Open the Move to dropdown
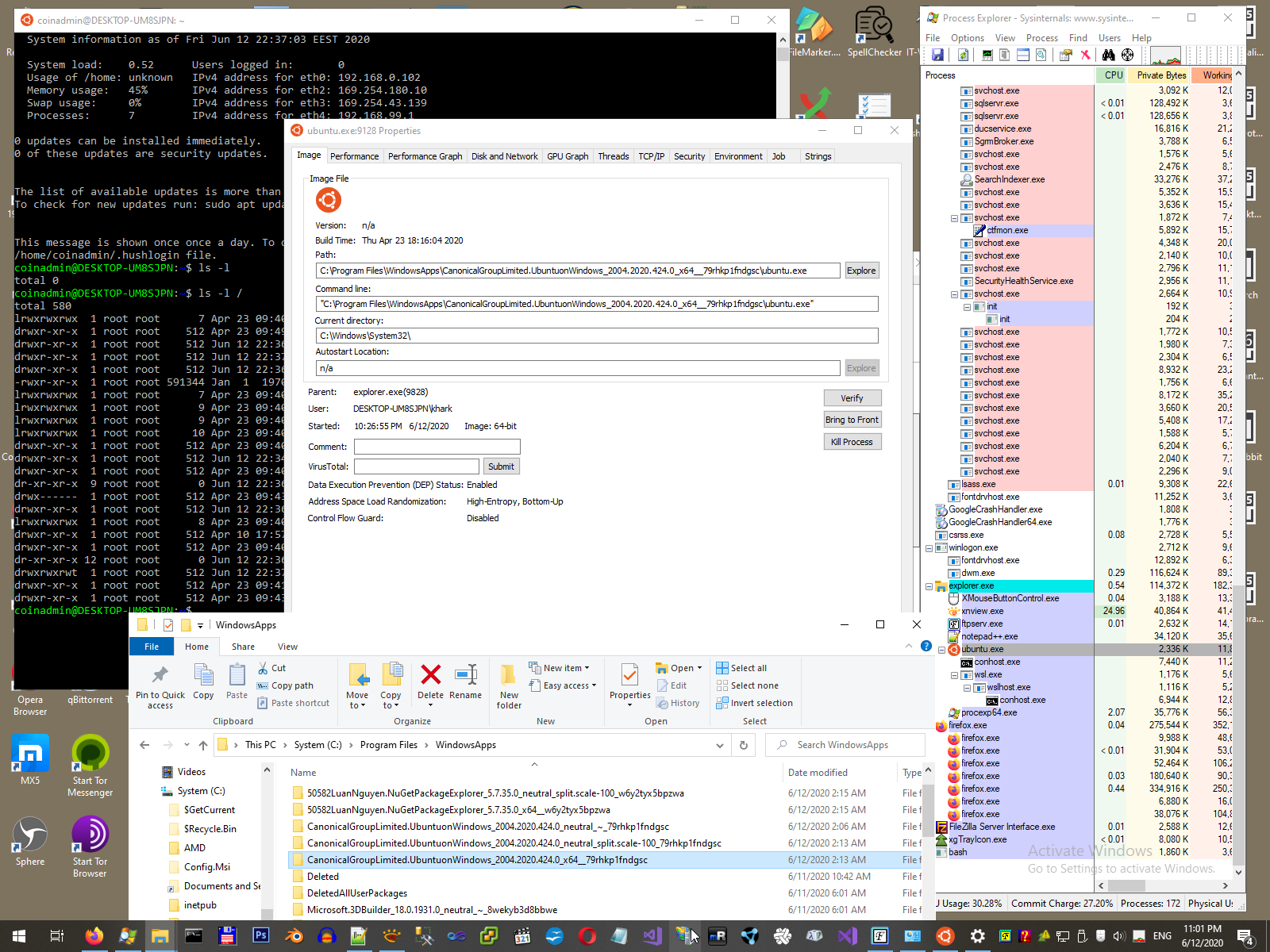 (357, 687)
